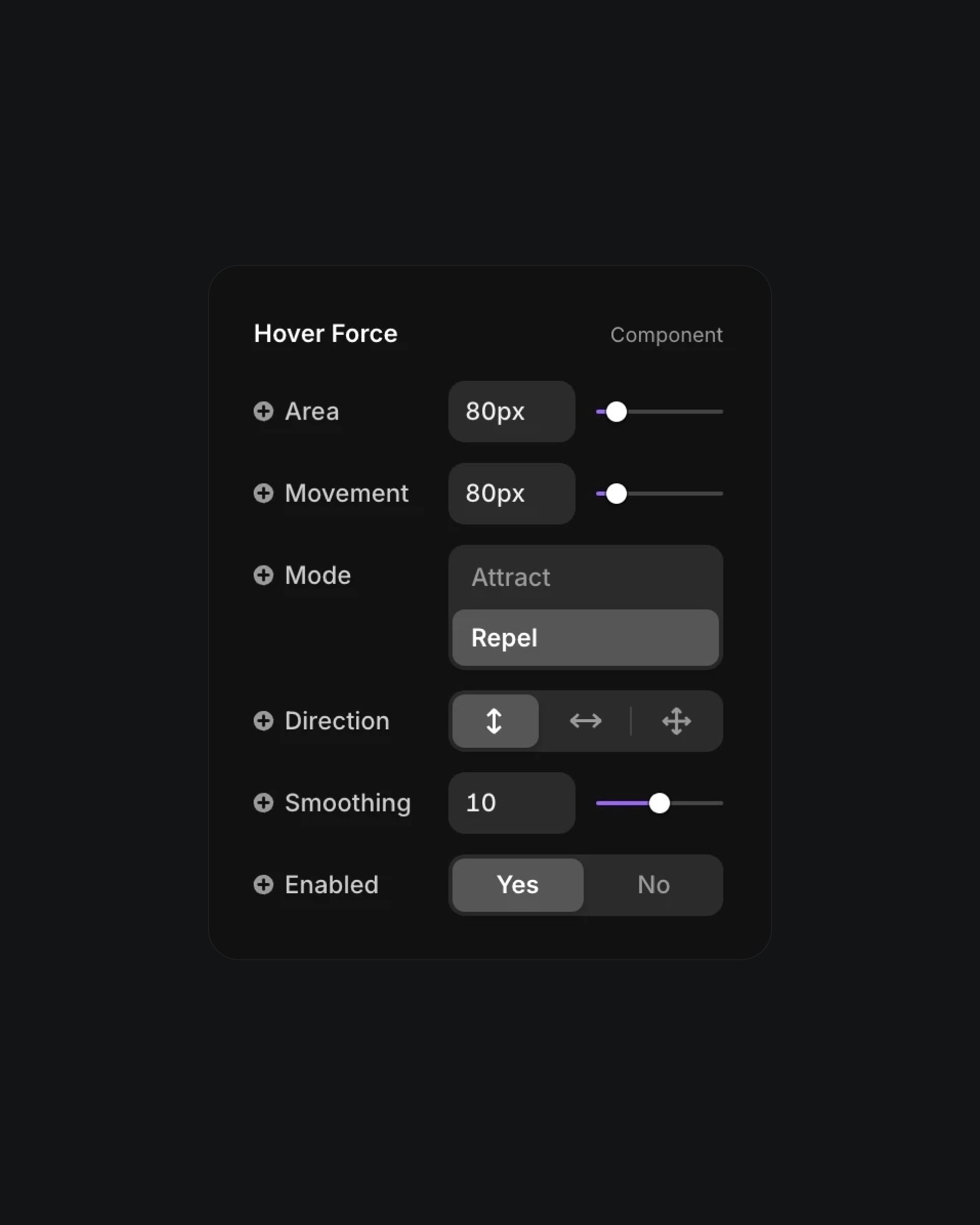
Task: Click the plus icon beside Direction
Action: point(263,721)
